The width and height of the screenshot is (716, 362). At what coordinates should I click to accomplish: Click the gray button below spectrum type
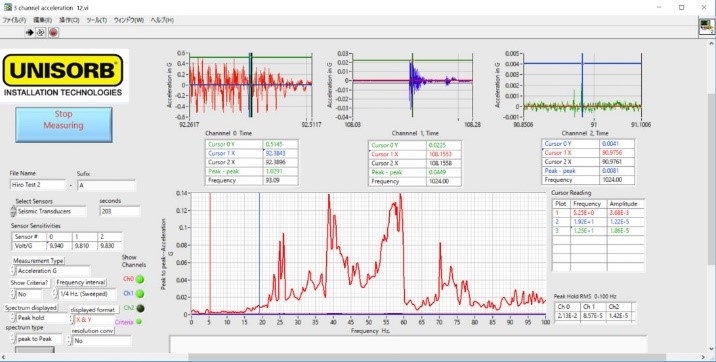coord(35,350)
